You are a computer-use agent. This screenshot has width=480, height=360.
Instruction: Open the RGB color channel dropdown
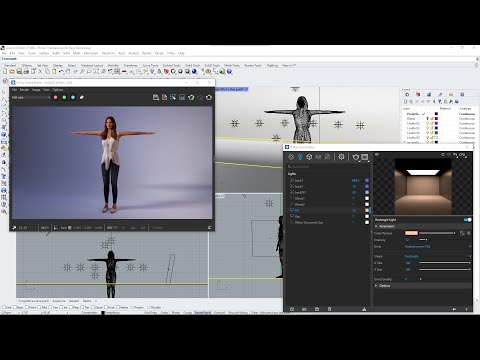coord(31,97)
